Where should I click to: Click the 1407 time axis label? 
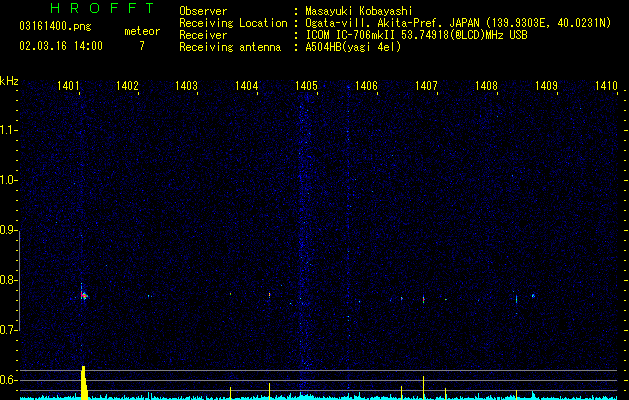point(426,85)
